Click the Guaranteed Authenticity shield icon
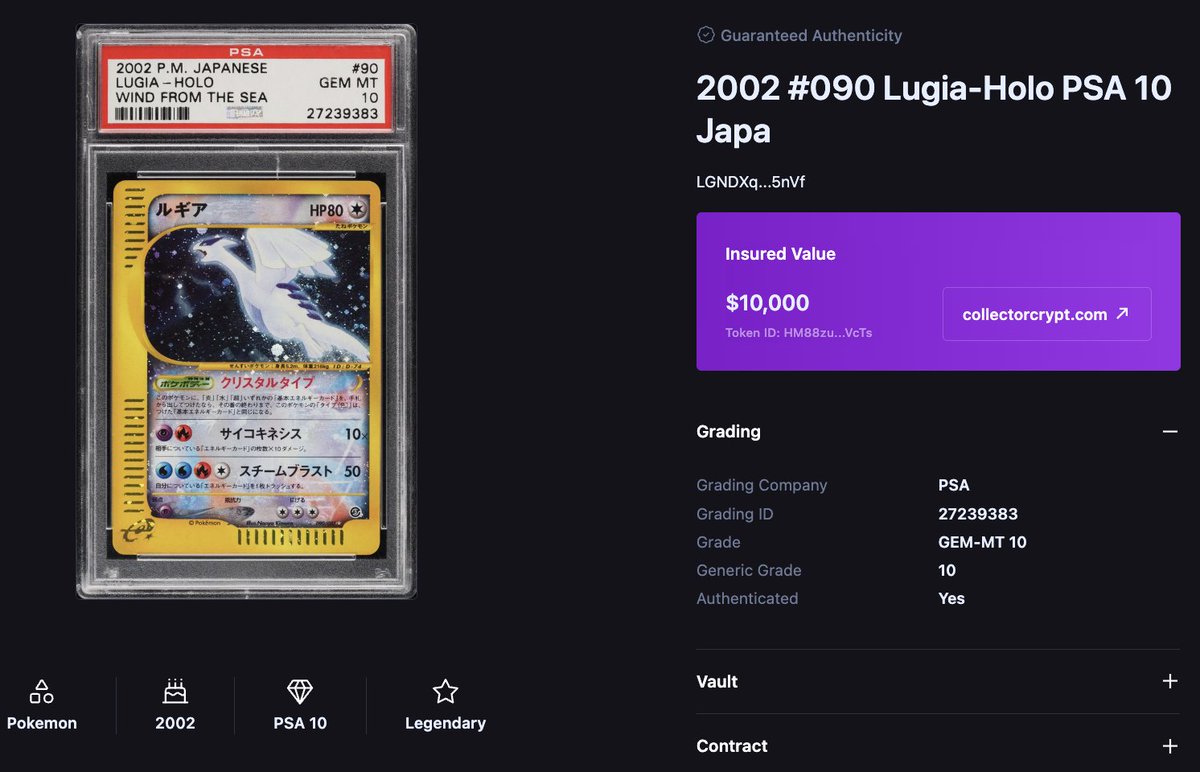Screen dimensions: 1200x772 (706, 35)
